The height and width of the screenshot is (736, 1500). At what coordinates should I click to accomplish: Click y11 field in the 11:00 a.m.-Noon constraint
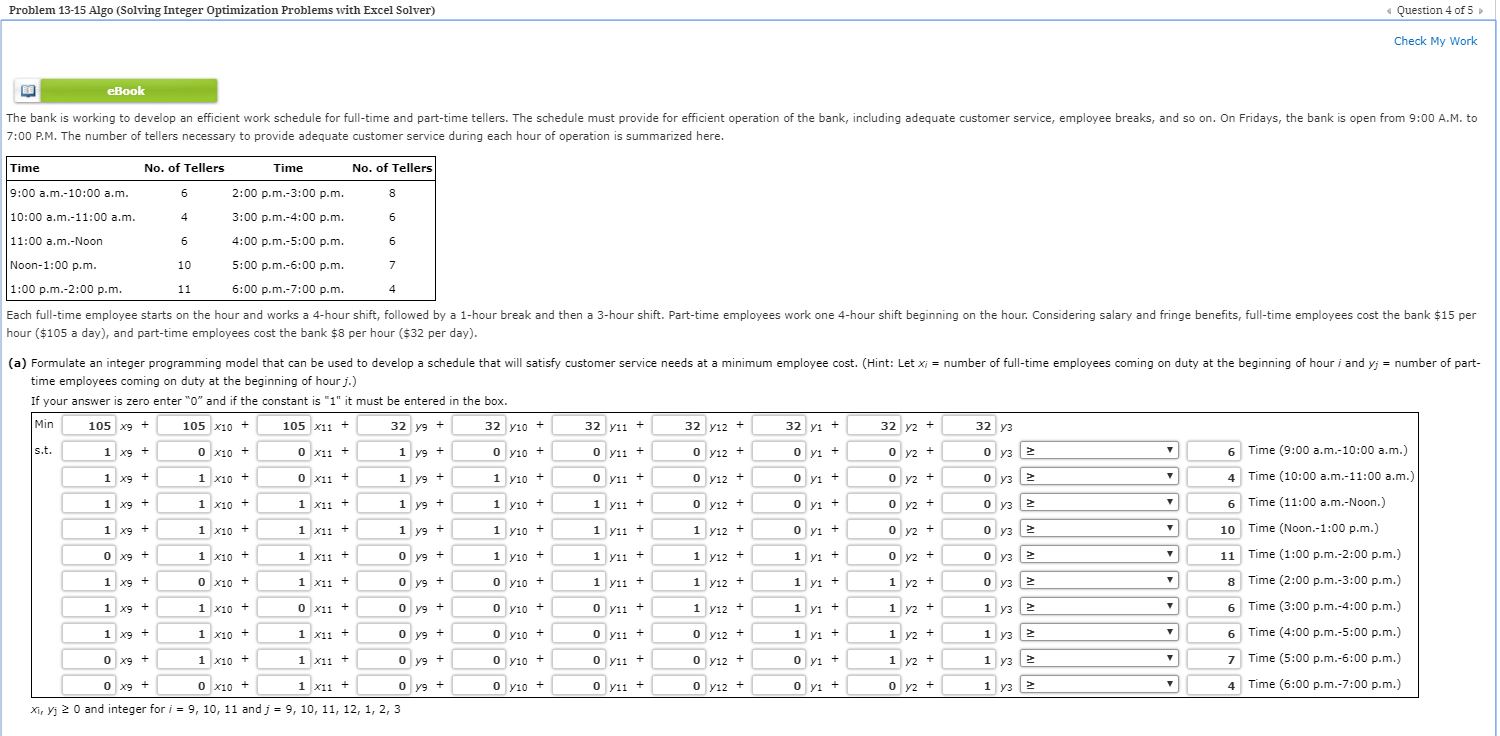578,503
